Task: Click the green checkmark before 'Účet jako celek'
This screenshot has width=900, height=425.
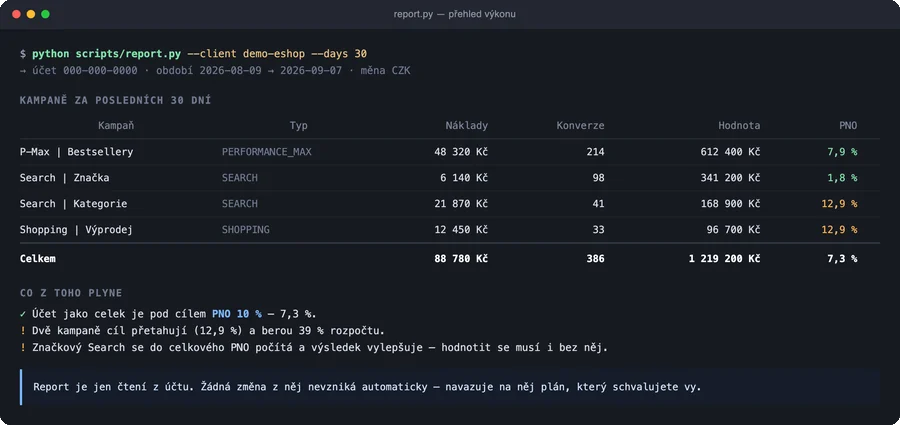Action: click(x=22, y=314)
